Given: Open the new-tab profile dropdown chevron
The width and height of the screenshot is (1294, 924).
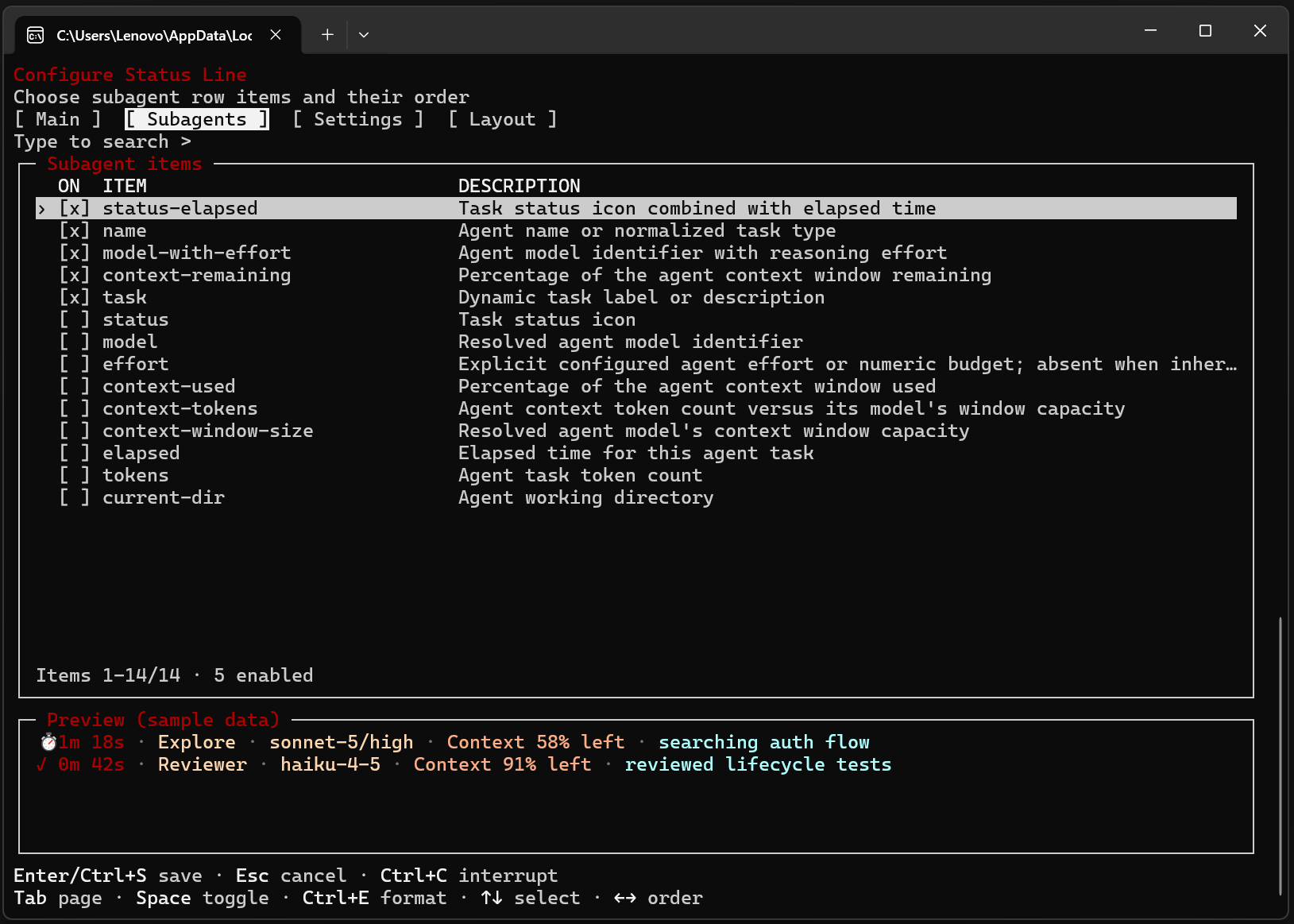Looking at the screenshot, I should [x=364, y=35].
